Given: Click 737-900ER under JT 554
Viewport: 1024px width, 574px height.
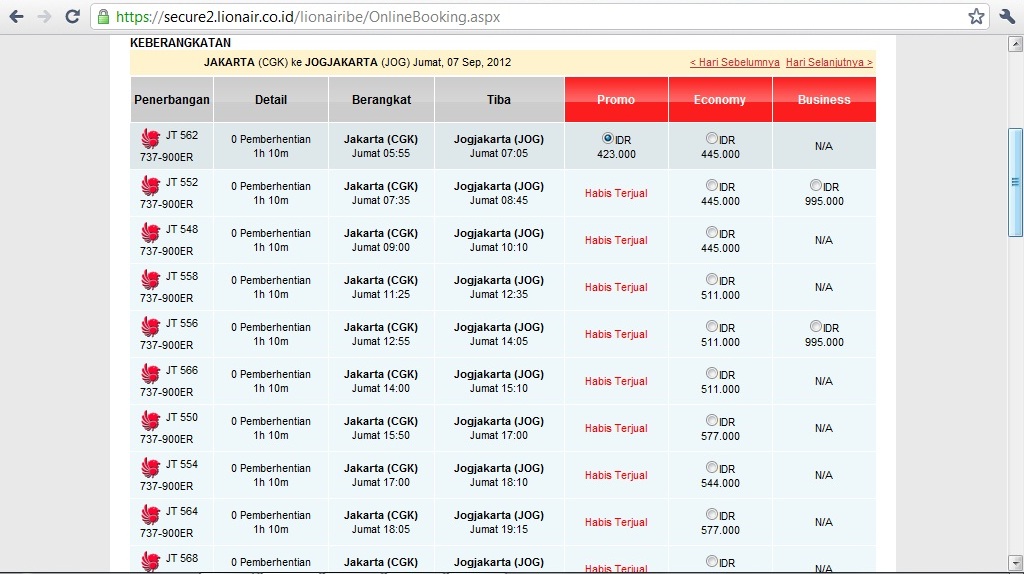Looking at the screenshot, I should point(167,486).
